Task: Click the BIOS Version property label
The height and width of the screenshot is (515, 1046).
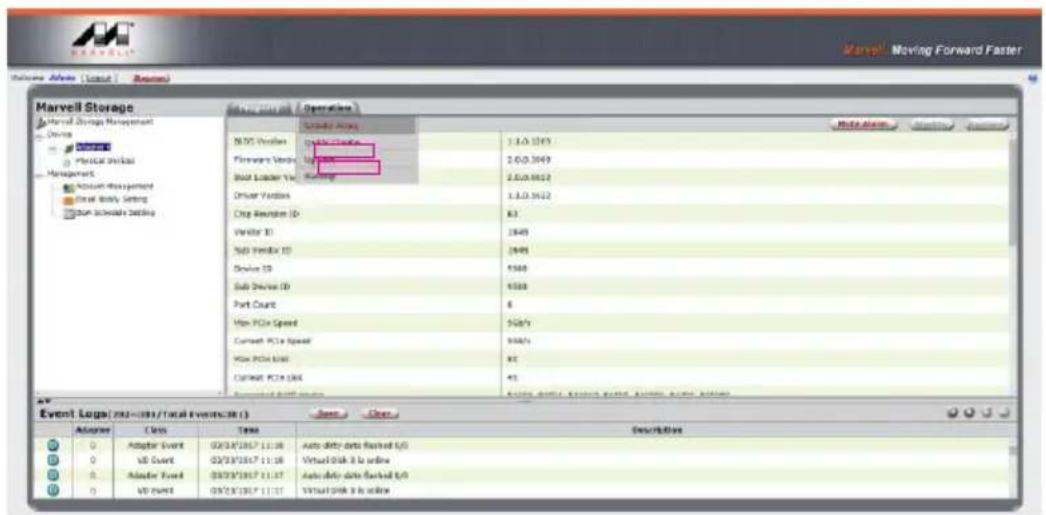Action: 260,141
